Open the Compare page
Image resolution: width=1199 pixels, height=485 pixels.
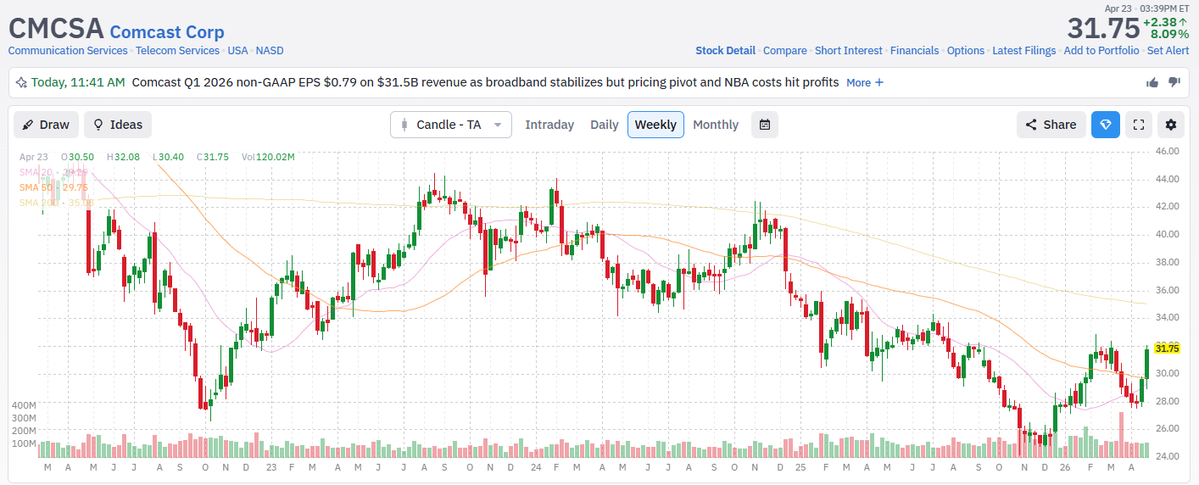[785, 50]
